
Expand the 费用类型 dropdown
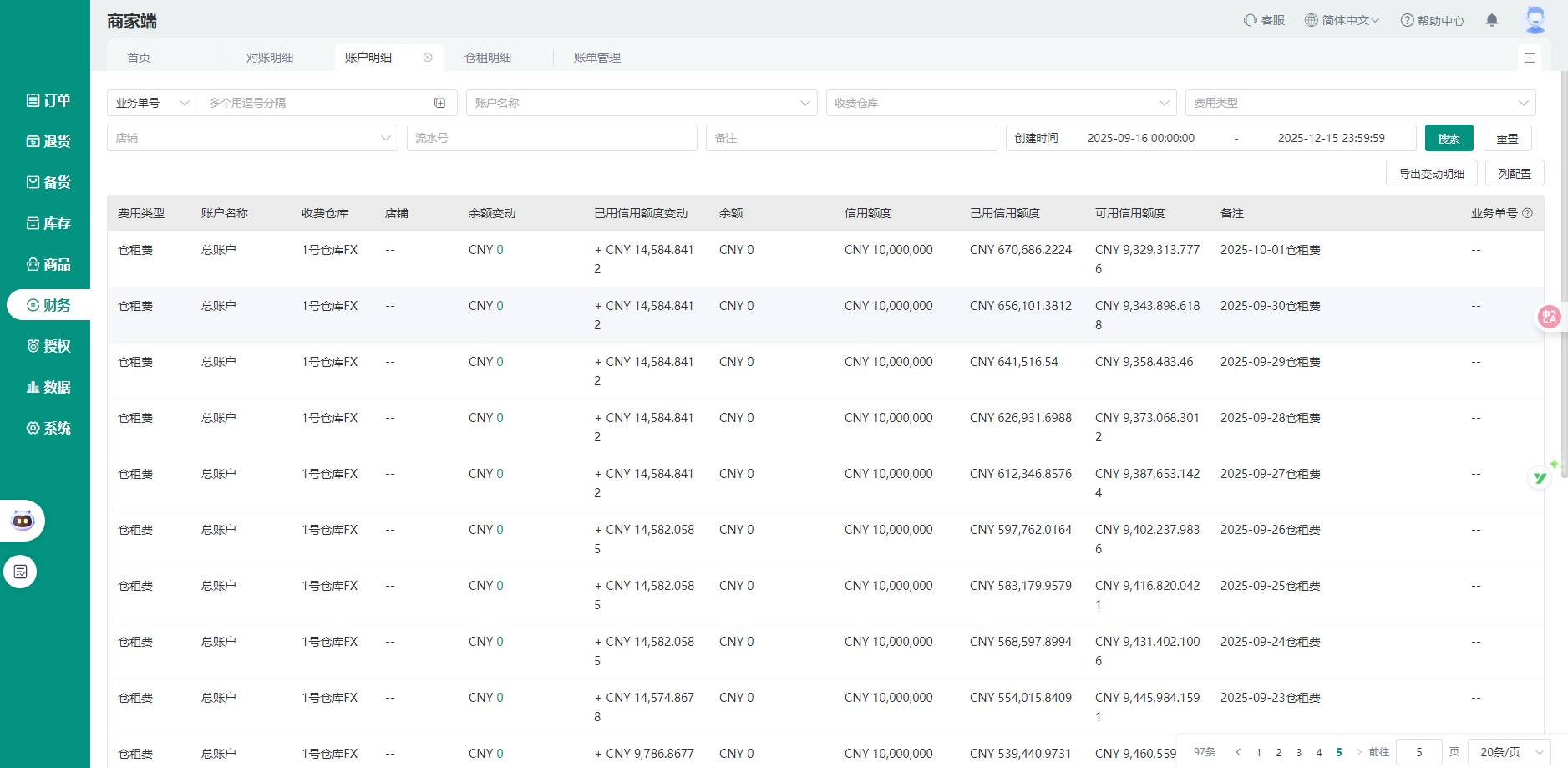tap(1359, 103)
